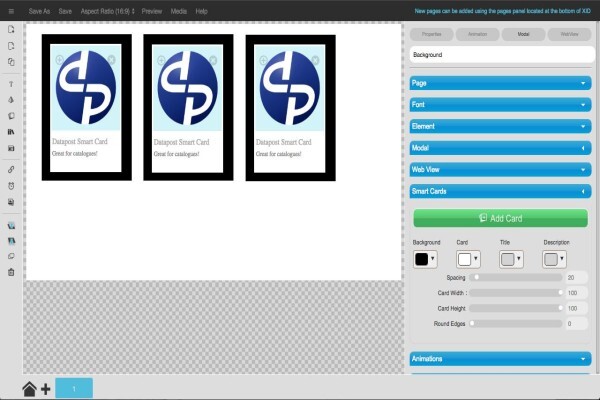Click the Card Width slider track

click(x=516, y=293)
